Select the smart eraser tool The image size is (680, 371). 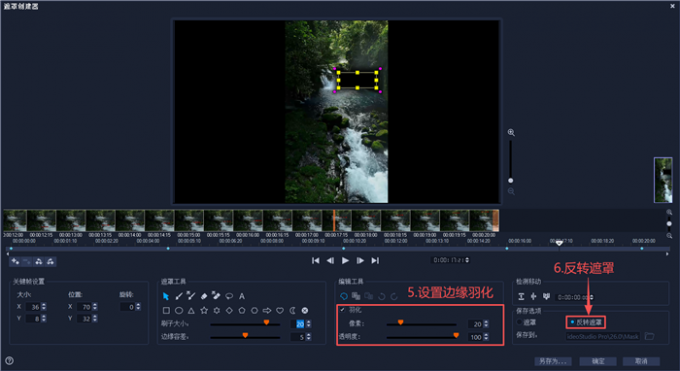pyautogui.click(x=216, y=296)
